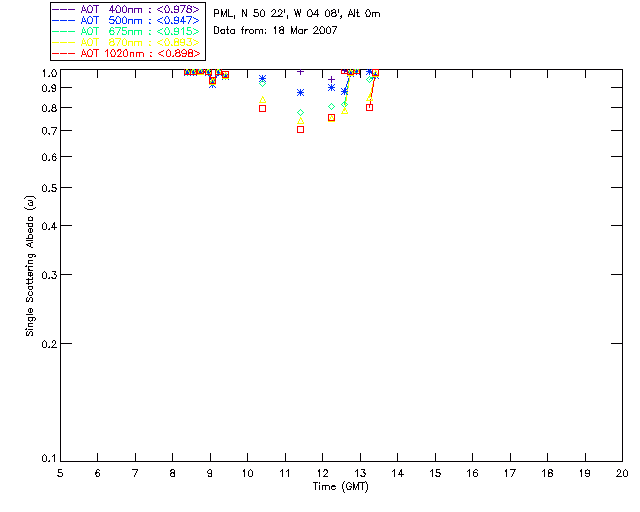Screen dimensions: 640x512
Task: Click the hour 11 label on time axis
Action: [x=285, y=473]
